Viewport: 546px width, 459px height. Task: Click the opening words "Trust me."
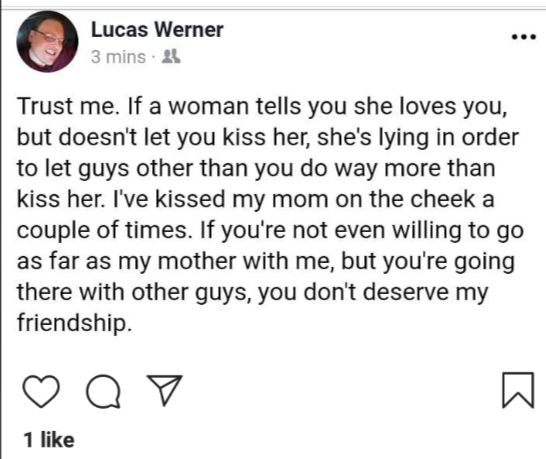(x=66, y=106)
